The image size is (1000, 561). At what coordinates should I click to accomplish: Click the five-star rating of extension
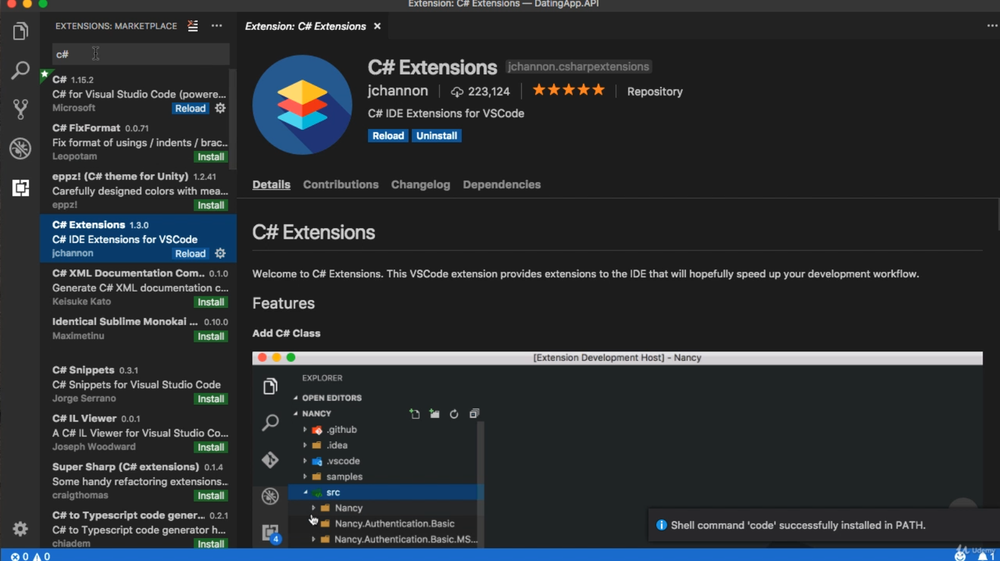point(568,91)
